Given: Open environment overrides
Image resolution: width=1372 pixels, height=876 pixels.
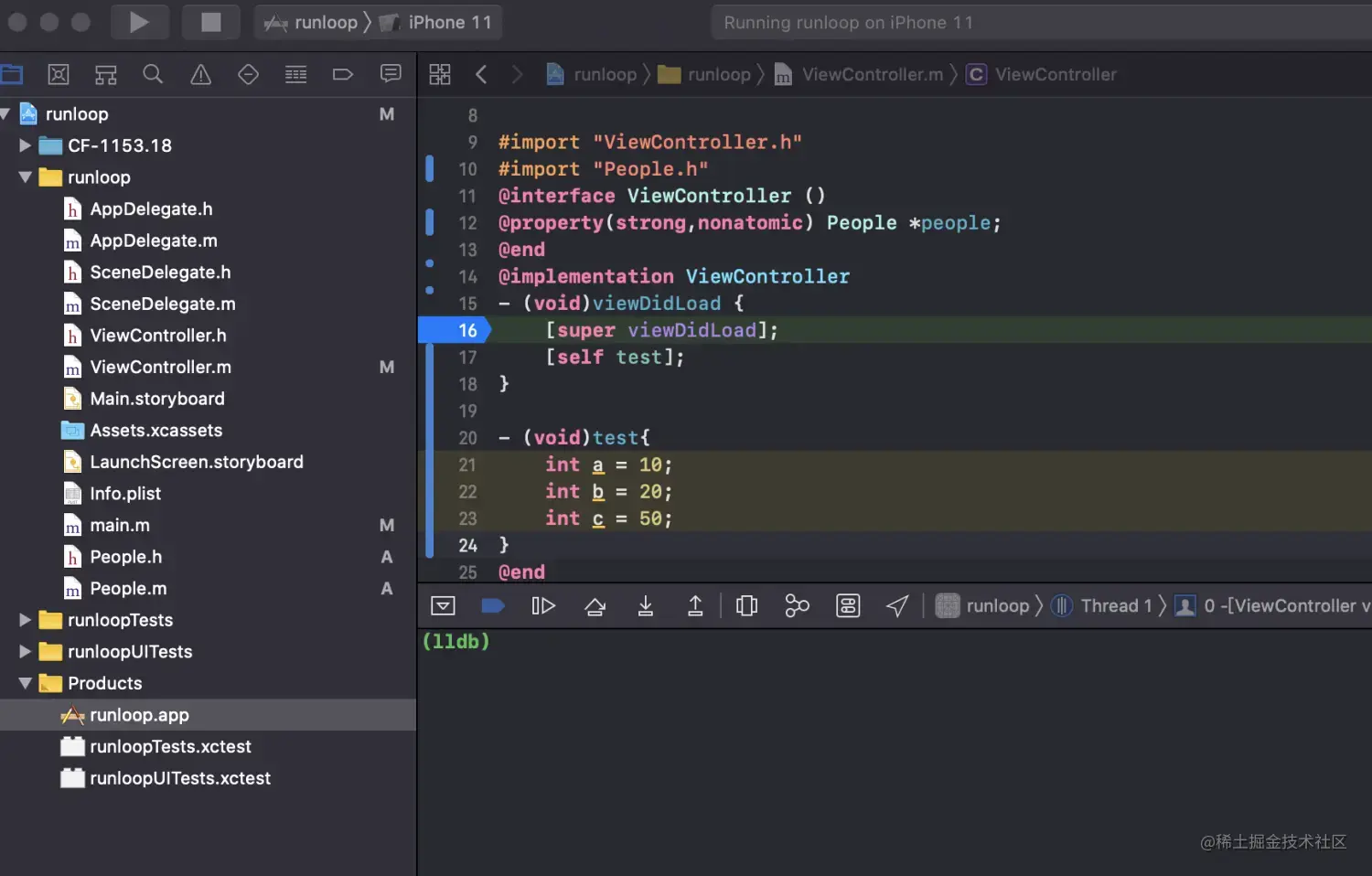Looking at the screenshot, I should pos(848,605).
